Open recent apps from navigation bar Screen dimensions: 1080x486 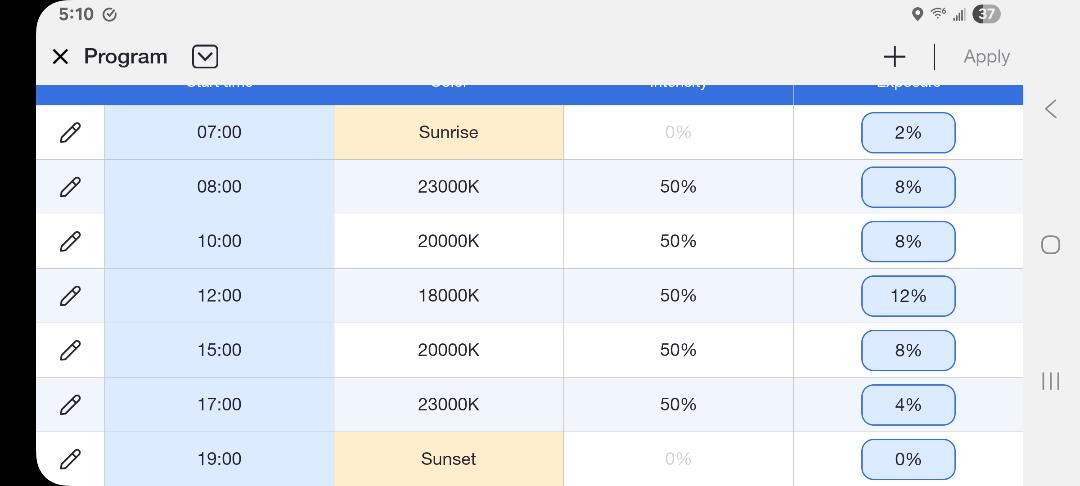1050,381
